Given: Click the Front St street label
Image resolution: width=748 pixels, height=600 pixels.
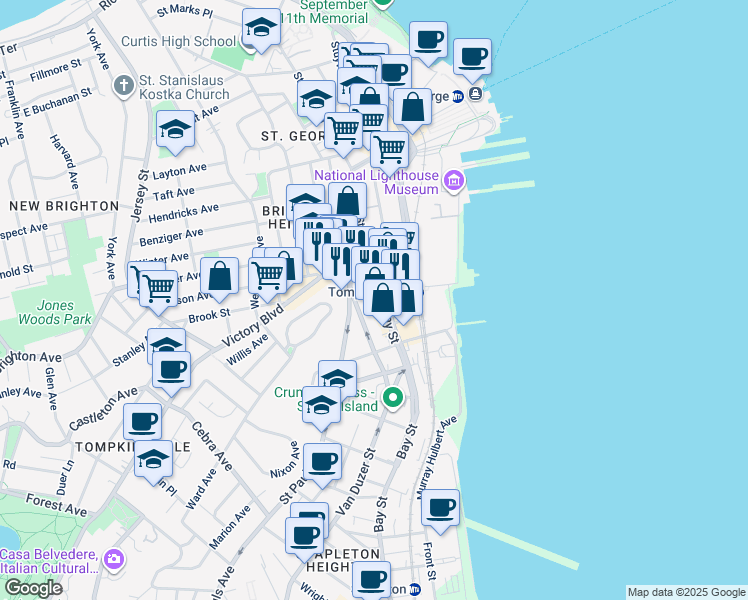Looking at the screenshot, I should point(429,561).
